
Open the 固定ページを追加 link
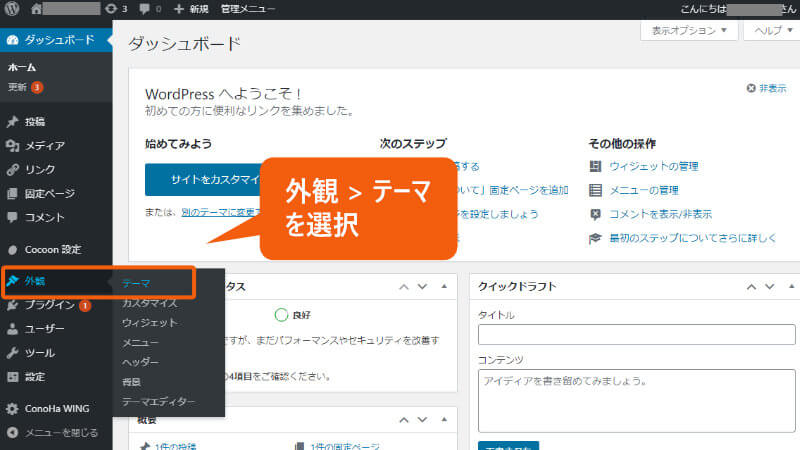click(514, 190)
